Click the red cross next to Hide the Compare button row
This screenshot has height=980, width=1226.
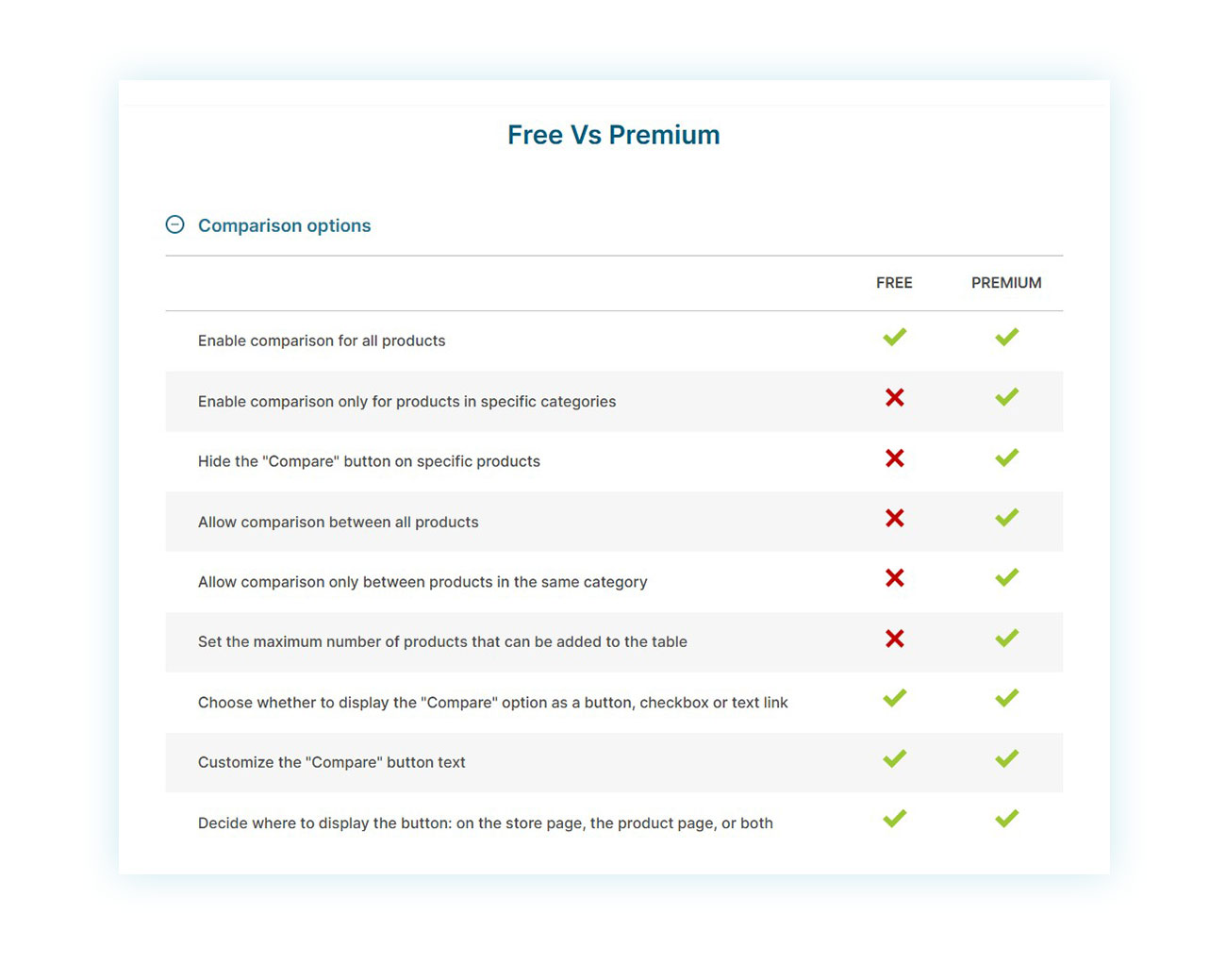[894, 458]
